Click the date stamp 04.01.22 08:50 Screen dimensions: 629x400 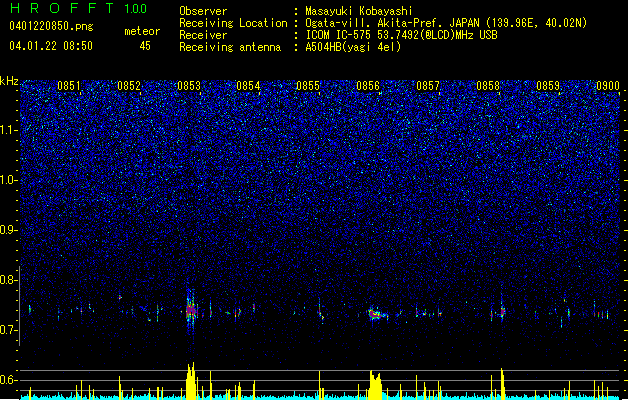pos(51,46)
